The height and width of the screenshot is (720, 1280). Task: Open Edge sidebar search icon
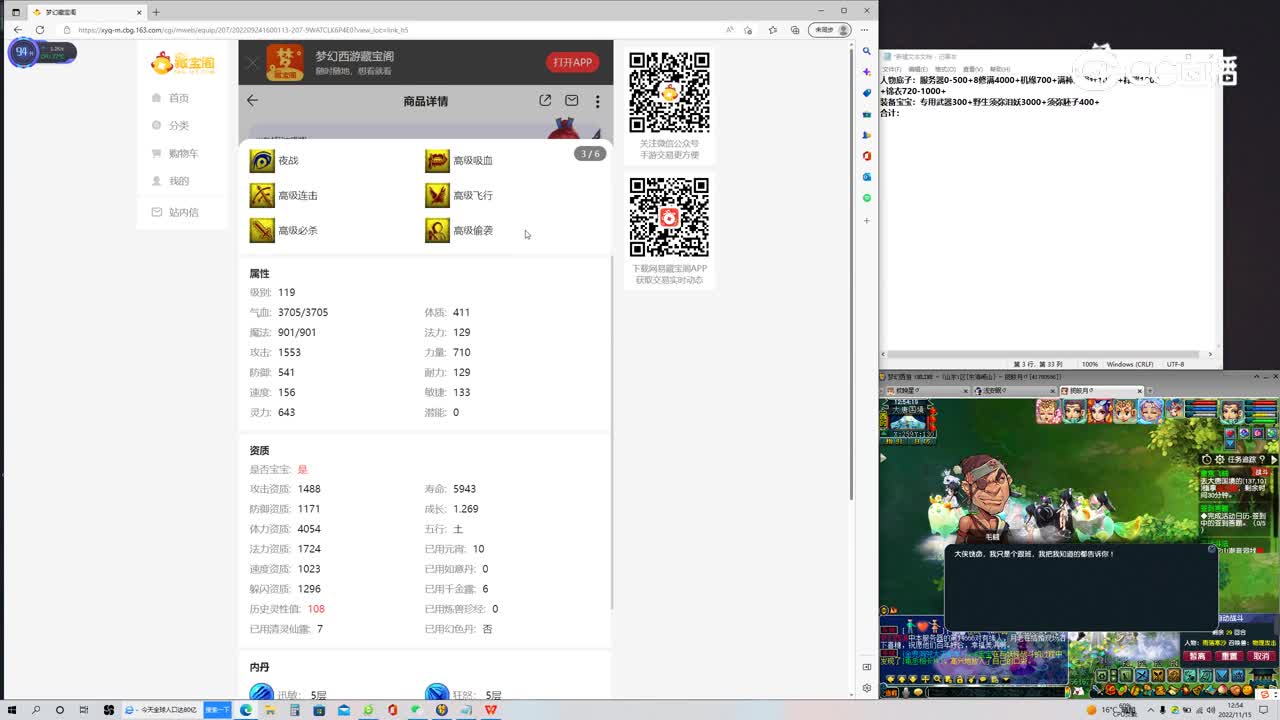867,51
